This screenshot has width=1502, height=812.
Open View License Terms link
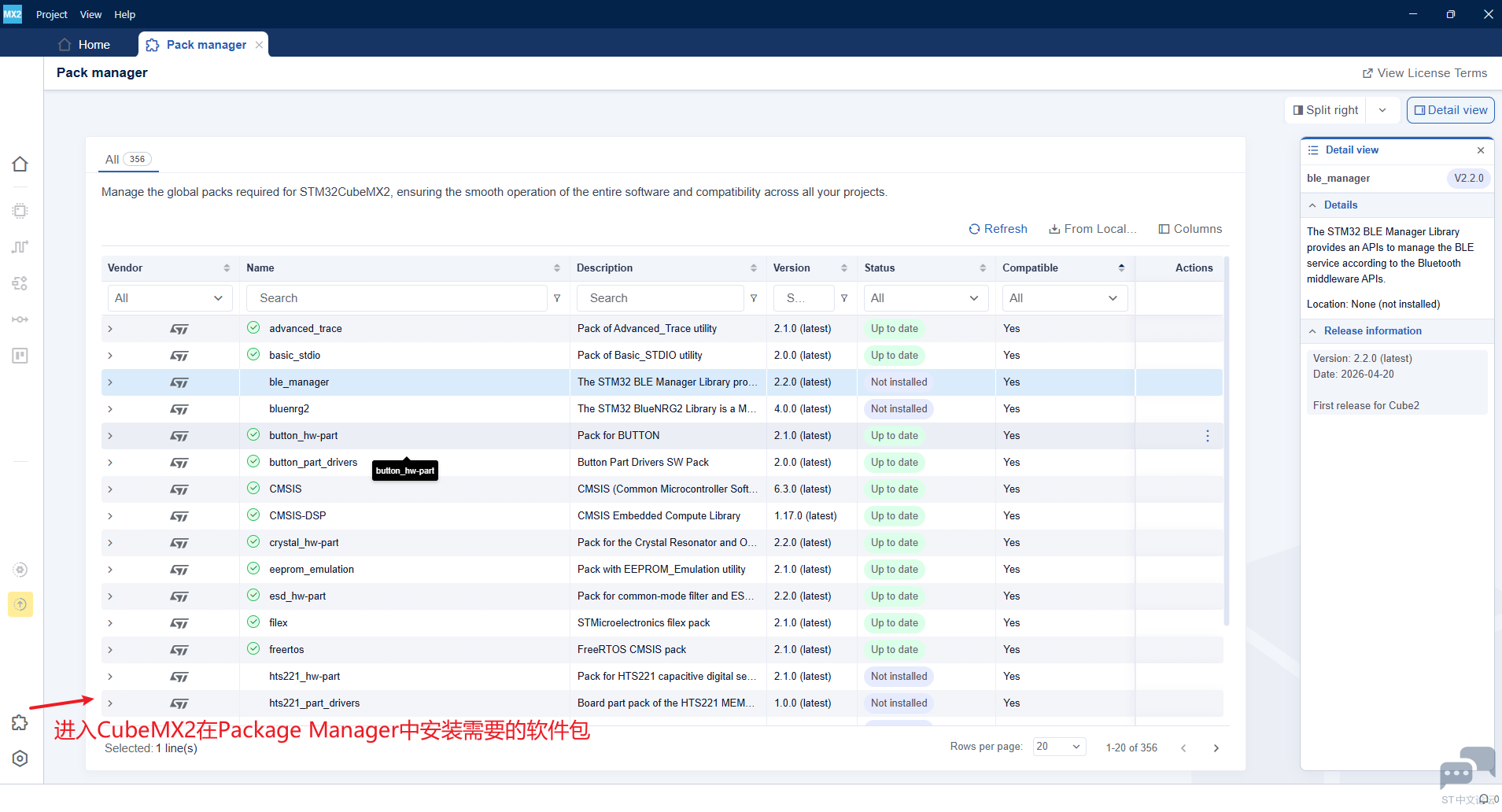(x=1425, y=73)
